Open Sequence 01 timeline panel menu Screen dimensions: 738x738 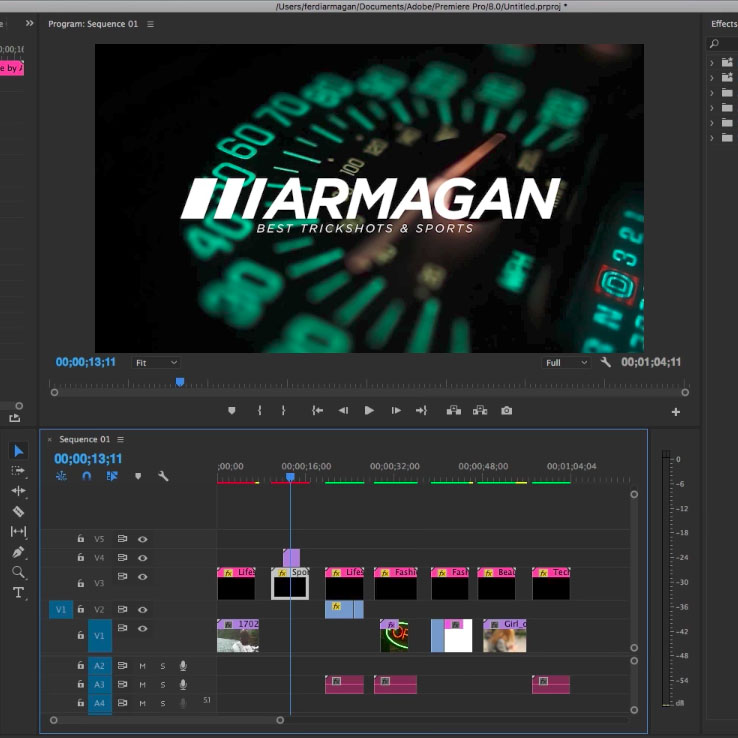click(120, 439)
